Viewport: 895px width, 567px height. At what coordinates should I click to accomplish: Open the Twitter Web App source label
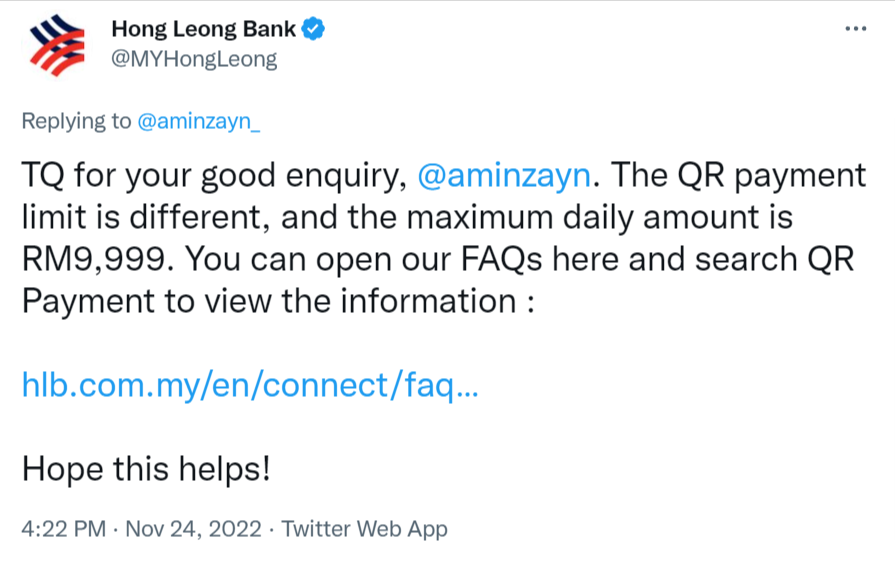pyautogui.click(x=364, y=529)
